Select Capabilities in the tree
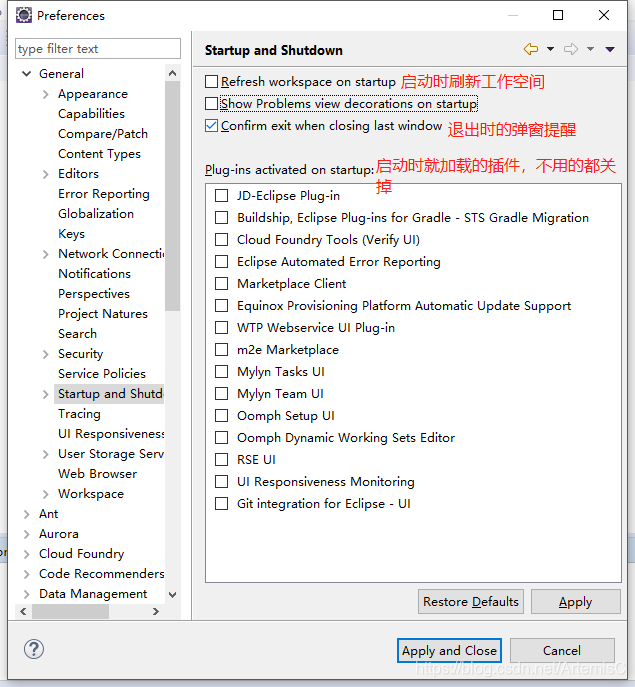The height and width of the screenshot is (687, 635). tap(91, 114)
